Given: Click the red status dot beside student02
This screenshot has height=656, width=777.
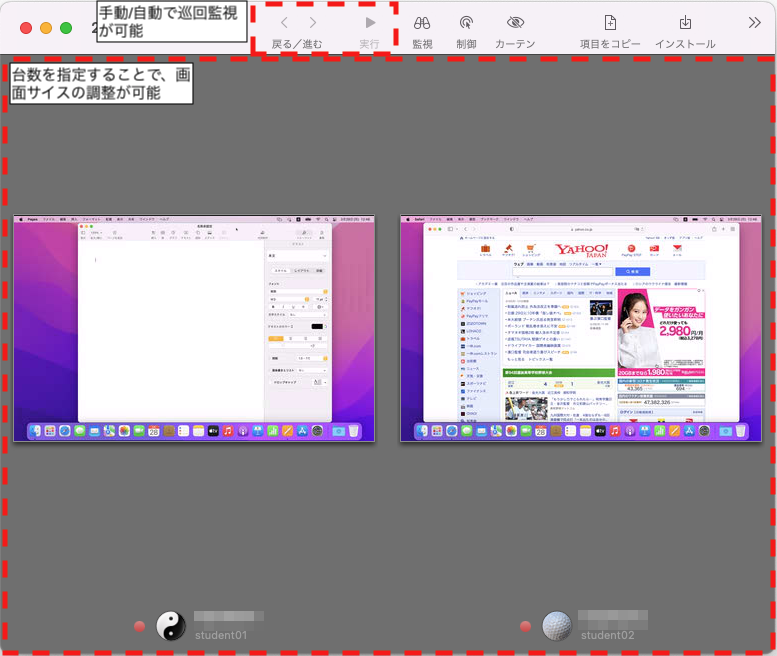Looking at the screenshot, I should pyautogui.click(x=525, y=627).
